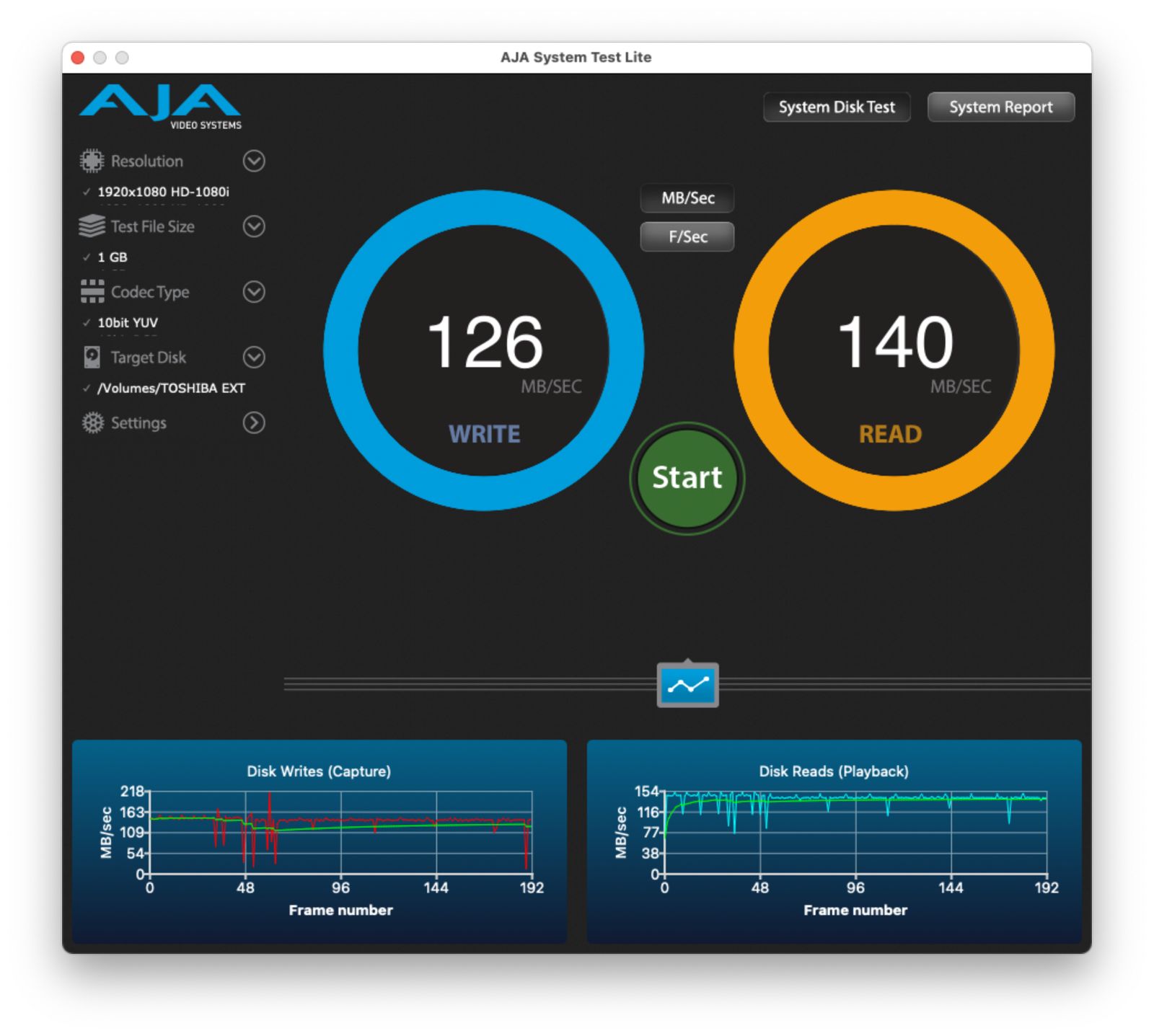Click the Disk Reads (Playback) title
This screenshot has height=1036, width=1154.
(x=834, y=771)
